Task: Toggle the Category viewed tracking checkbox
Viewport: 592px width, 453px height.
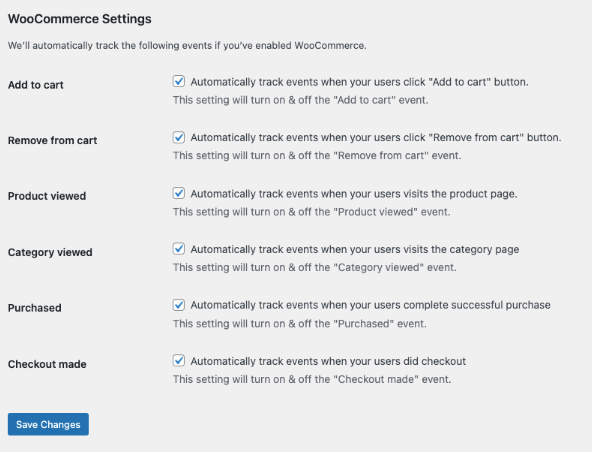Action: (179, 249)
